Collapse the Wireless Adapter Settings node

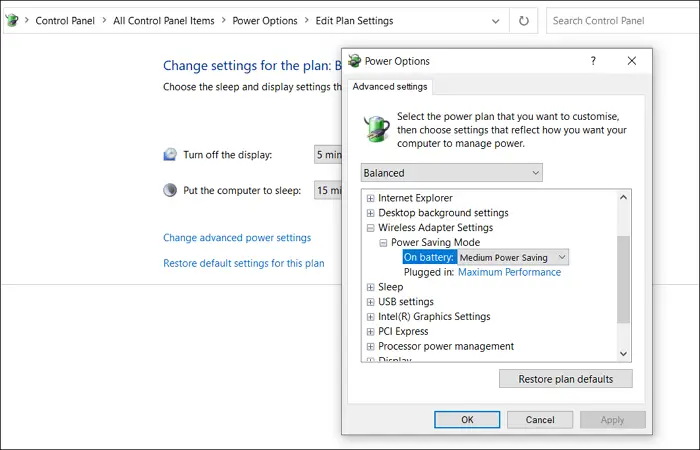(x=370, y=228)
